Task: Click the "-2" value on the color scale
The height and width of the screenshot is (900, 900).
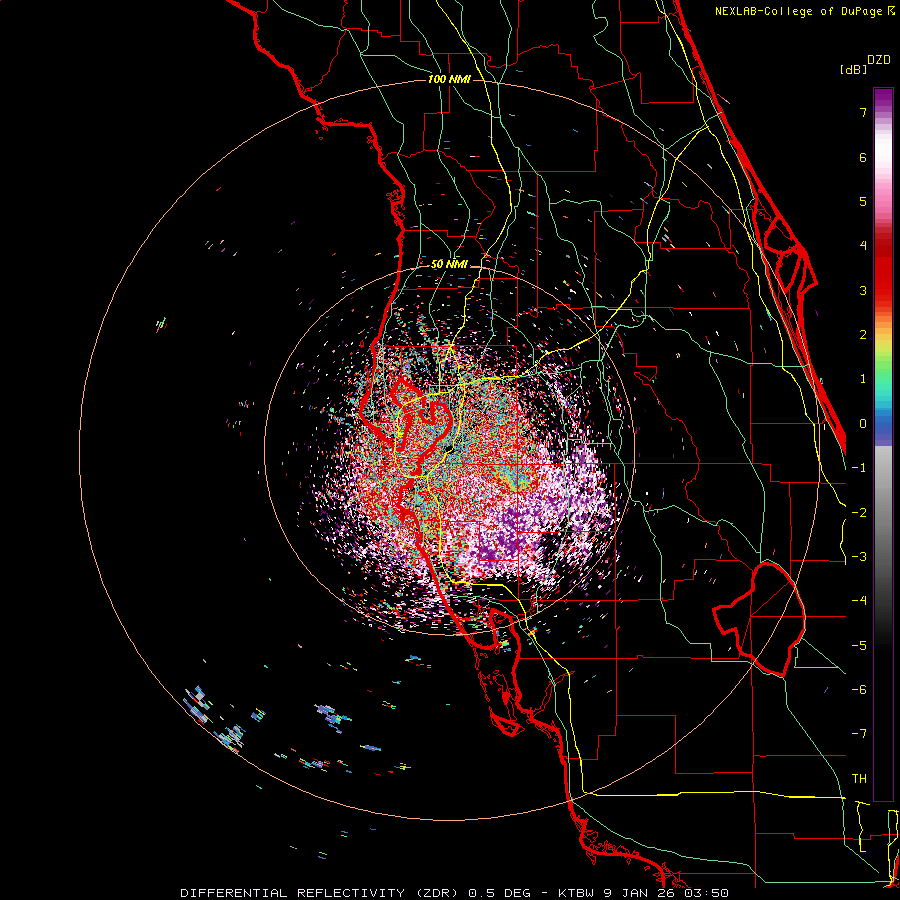Action: pos(859,513)
